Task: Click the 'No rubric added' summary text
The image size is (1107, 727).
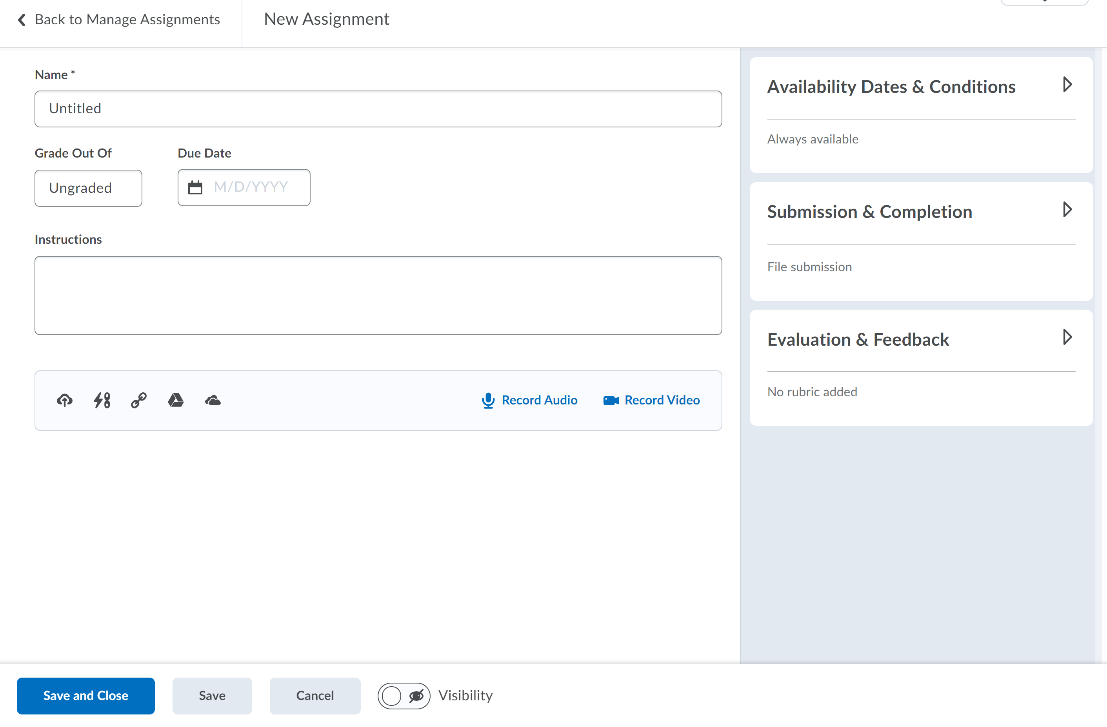Action: pos(812,392)
